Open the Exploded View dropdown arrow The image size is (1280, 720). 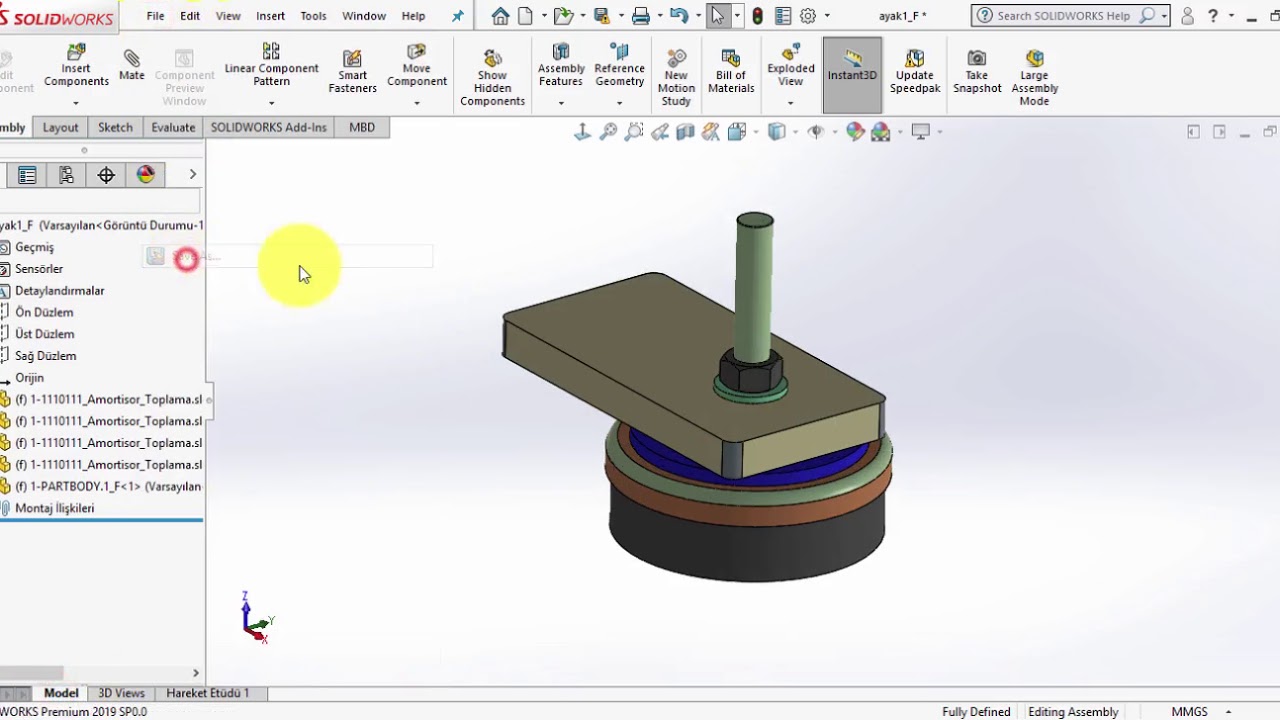pos(791,103)
